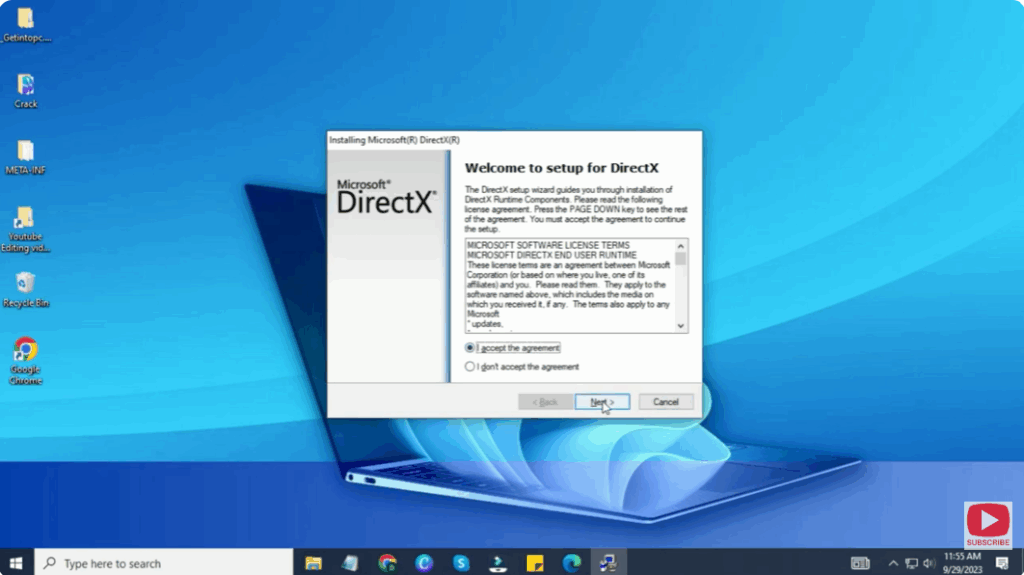Click the DirectX installer taskbar icon
1024x575 pixels.
[609, 563]
